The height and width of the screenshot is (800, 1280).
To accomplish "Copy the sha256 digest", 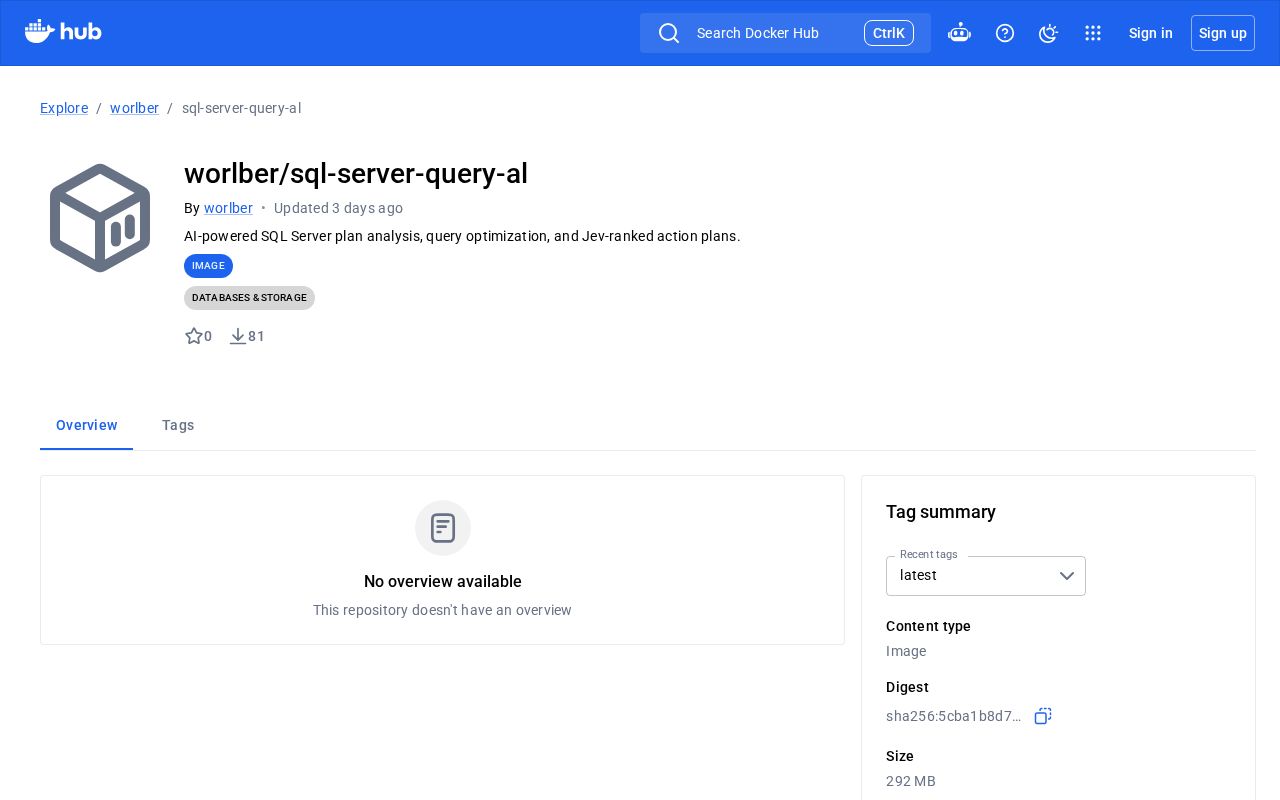I will point(1043,716).
